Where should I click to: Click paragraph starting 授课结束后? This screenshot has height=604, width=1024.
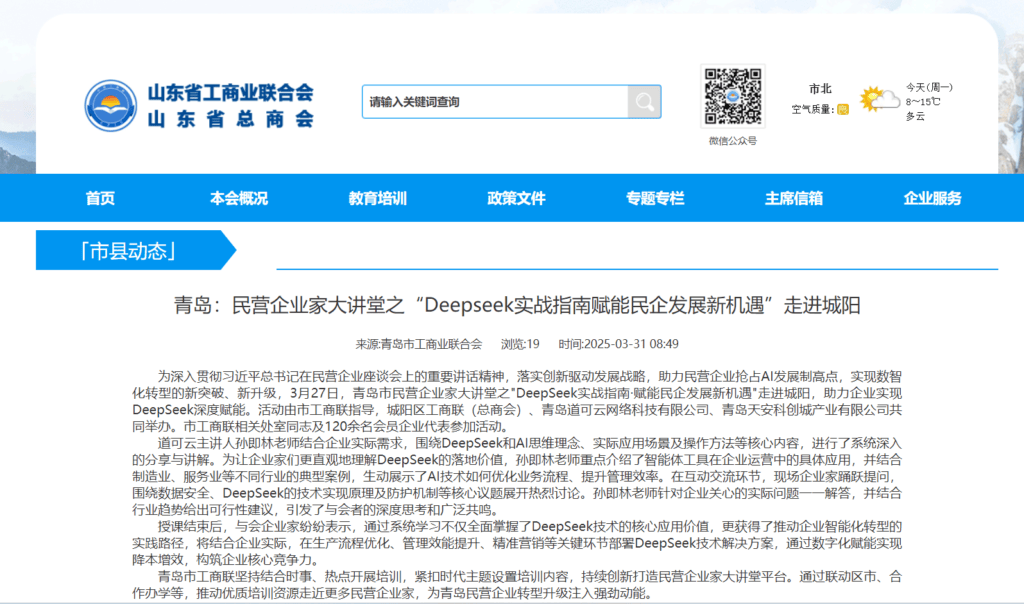click(517, 543)
